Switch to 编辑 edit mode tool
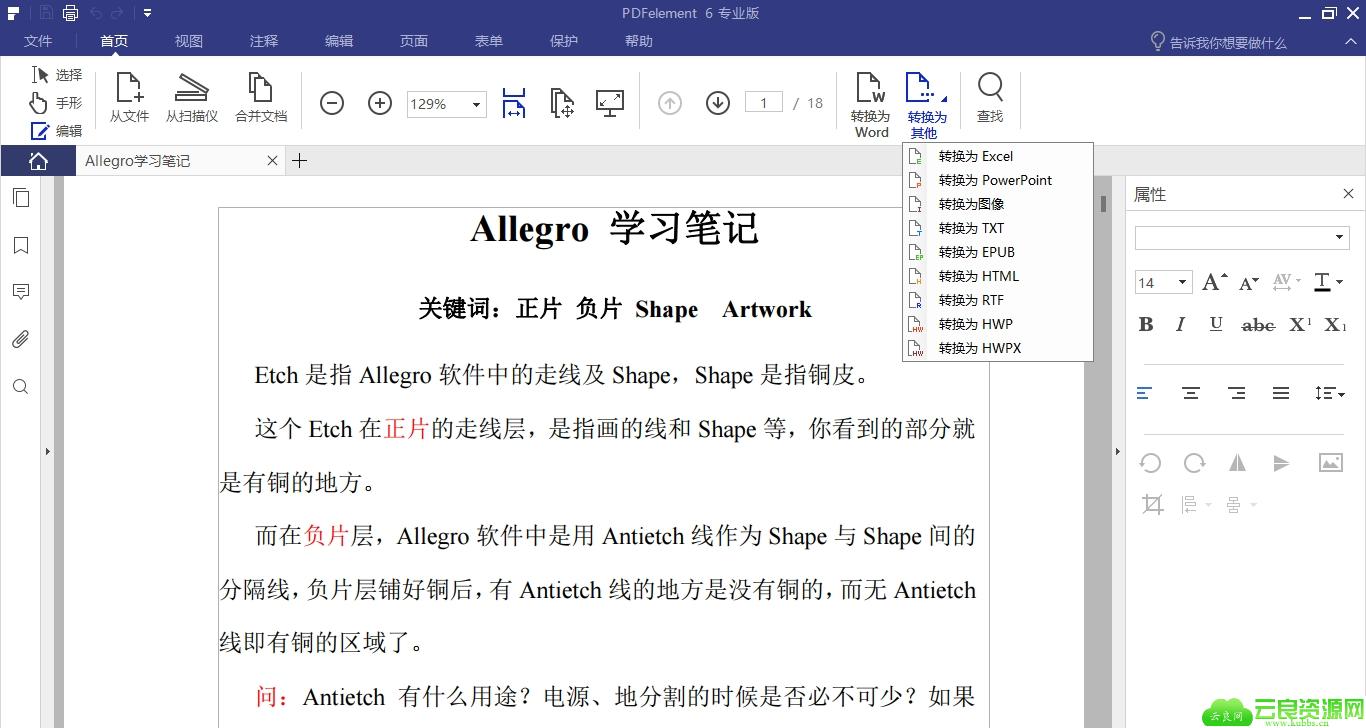 (x=57, y=131)
